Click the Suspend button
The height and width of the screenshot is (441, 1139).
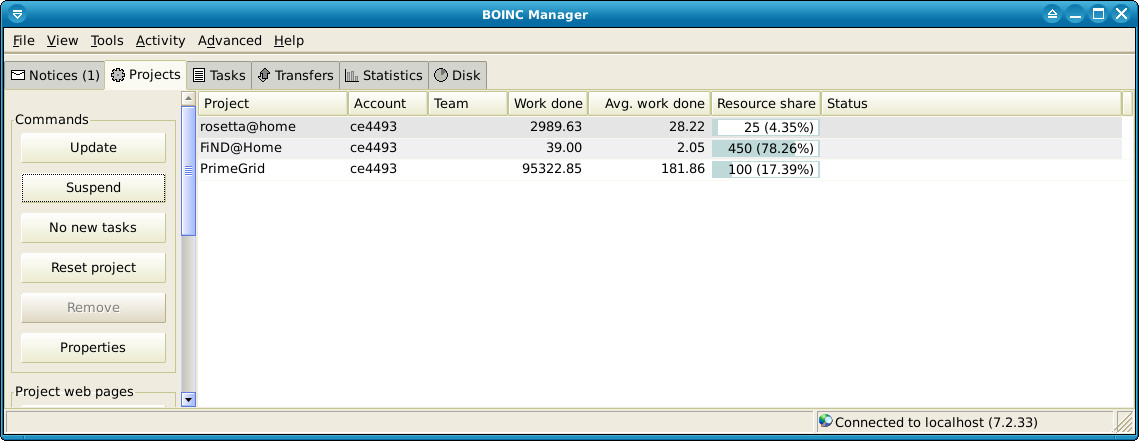(93, 187)
